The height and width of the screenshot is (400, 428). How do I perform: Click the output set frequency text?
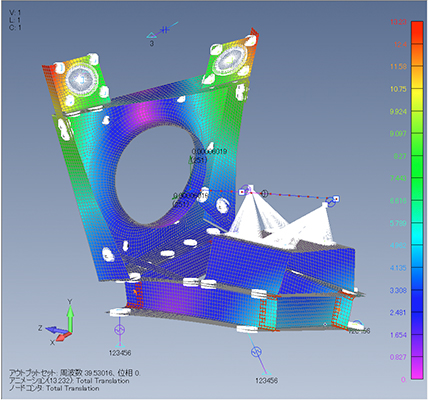pyautogui.click(x=75, y=373)
